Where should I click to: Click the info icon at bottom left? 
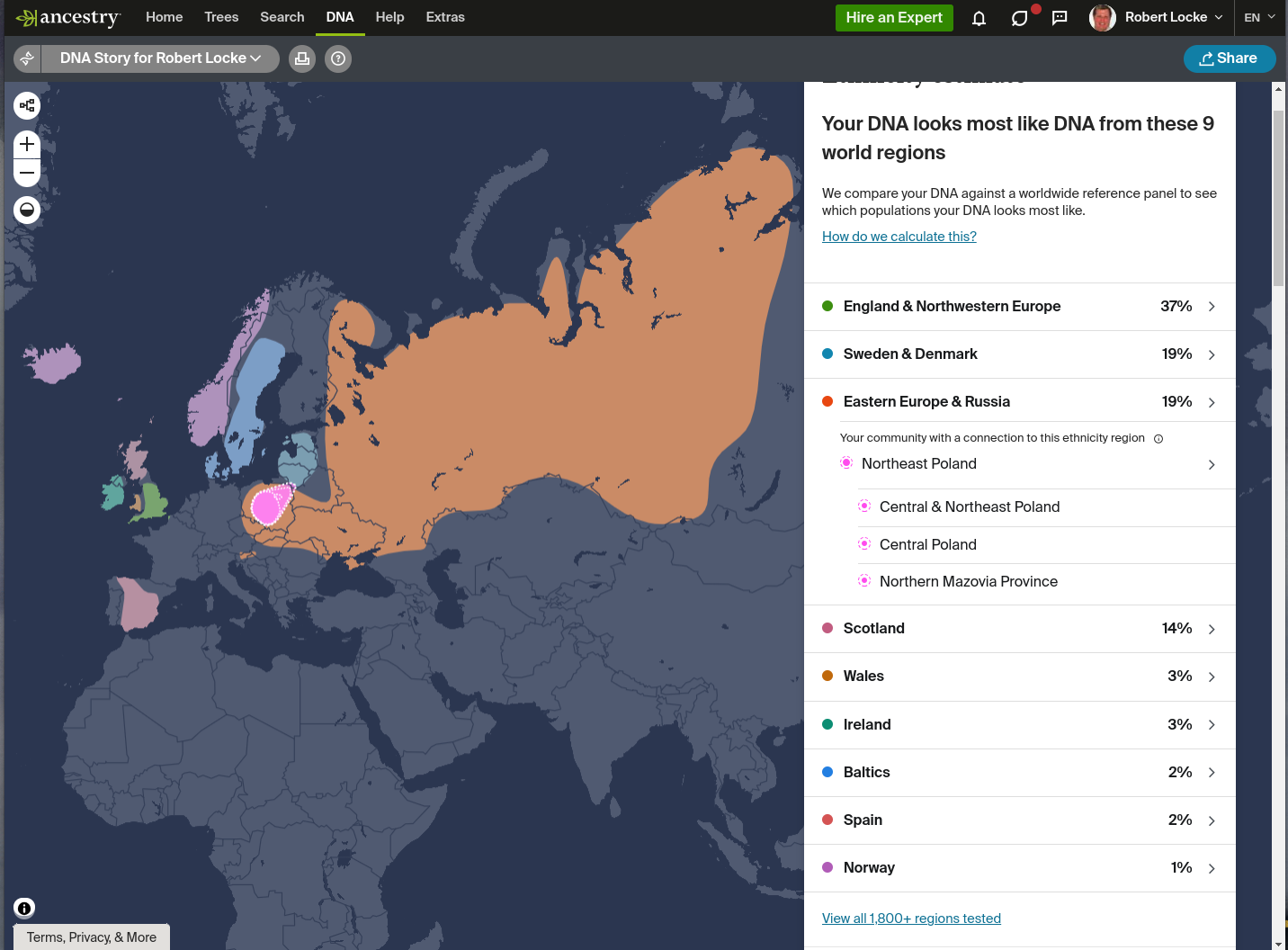pos(24,908)
